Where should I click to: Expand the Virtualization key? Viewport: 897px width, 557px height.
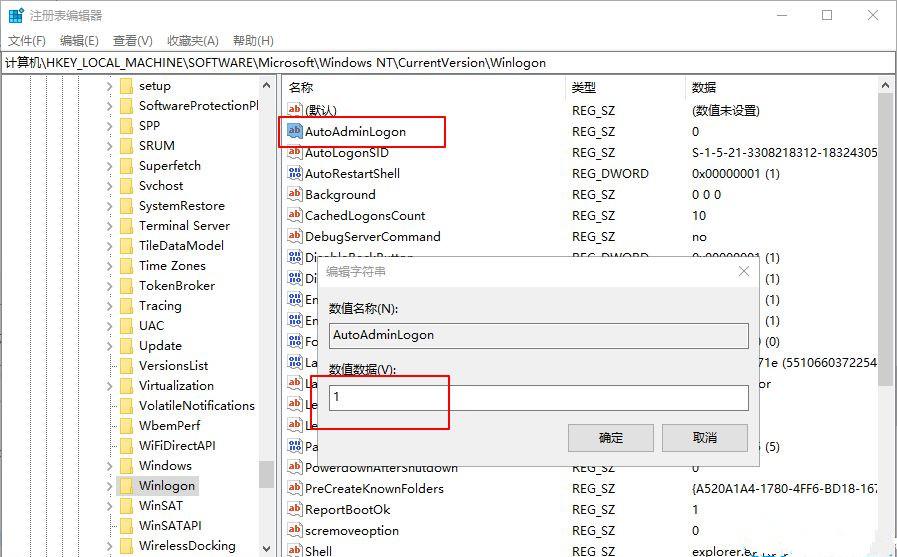109,386
